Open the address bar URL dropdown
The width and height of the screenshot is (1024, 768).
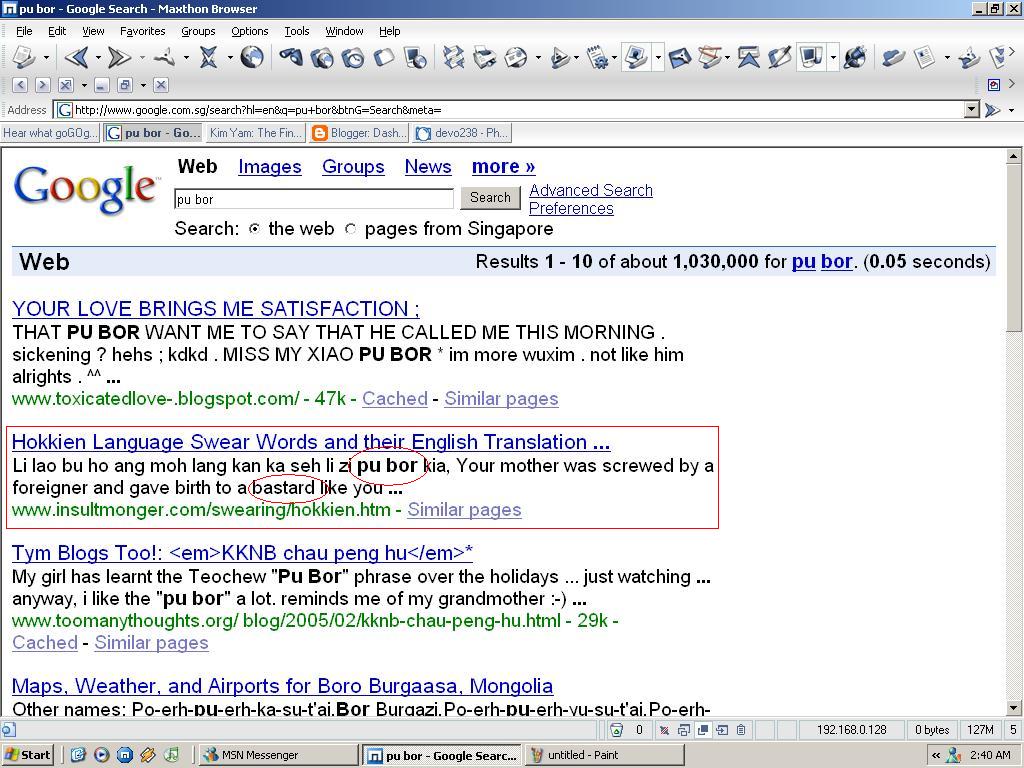pos(972,110)
